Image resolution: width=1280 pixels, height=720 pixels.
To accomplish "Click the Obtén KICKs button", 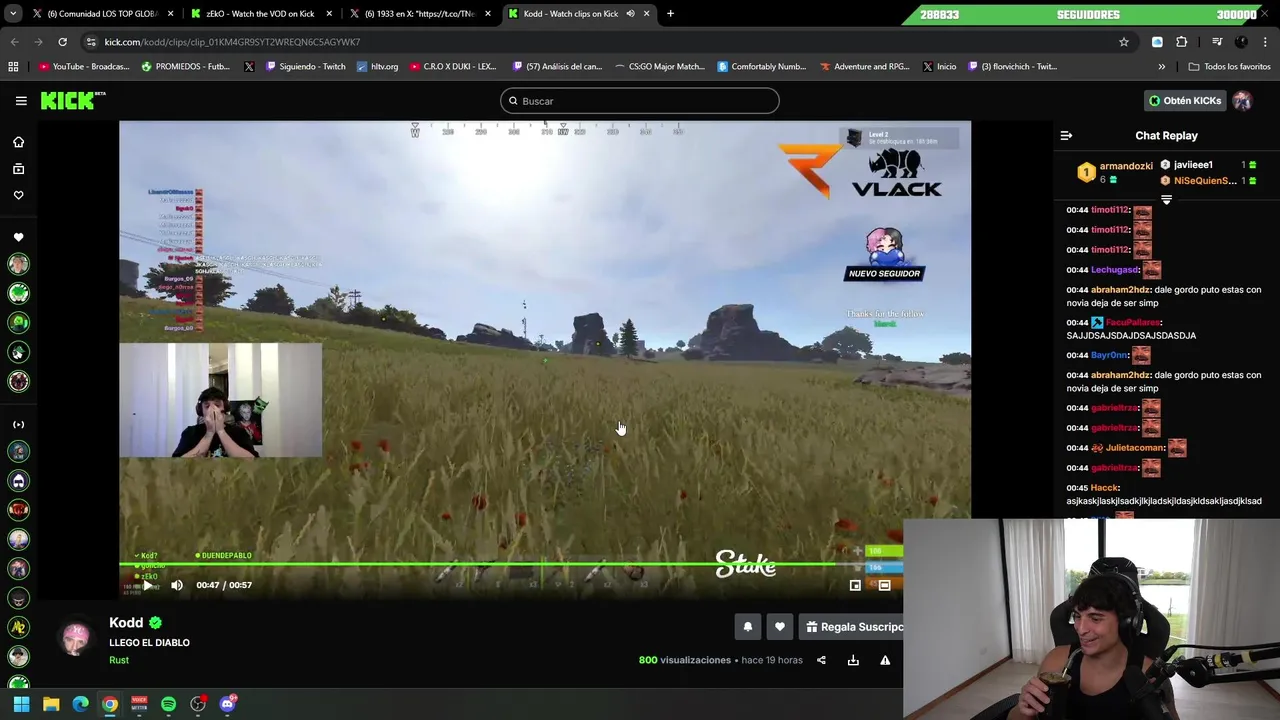I will pos(1185,101).
